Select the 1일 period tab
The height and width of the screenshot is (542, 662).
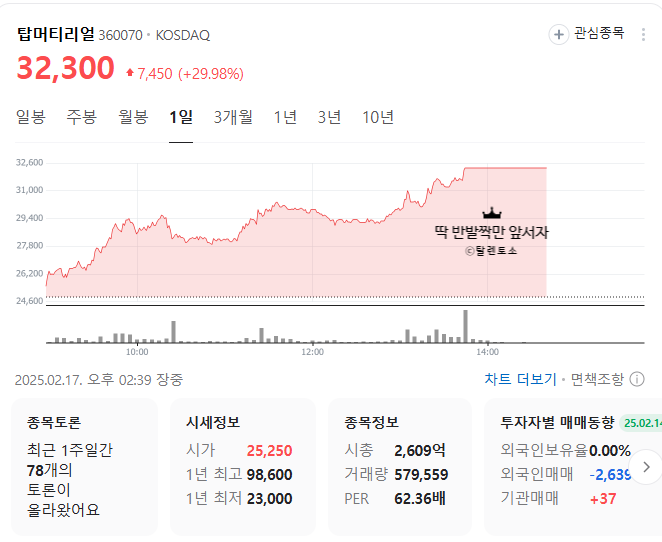(181, 117)
